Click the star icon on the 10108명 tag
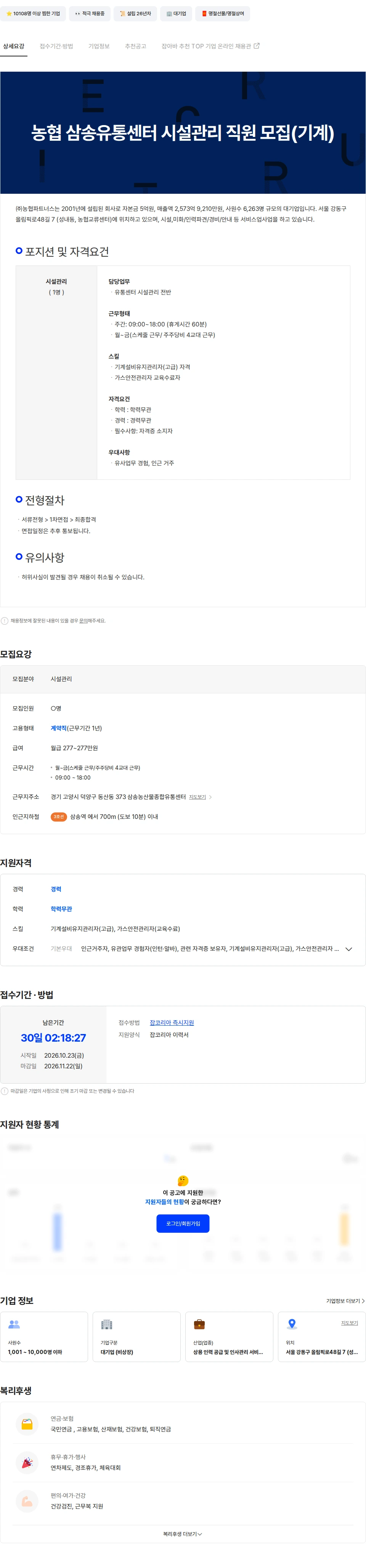Screen dimensions: 366x1568 tap(9, 13)
